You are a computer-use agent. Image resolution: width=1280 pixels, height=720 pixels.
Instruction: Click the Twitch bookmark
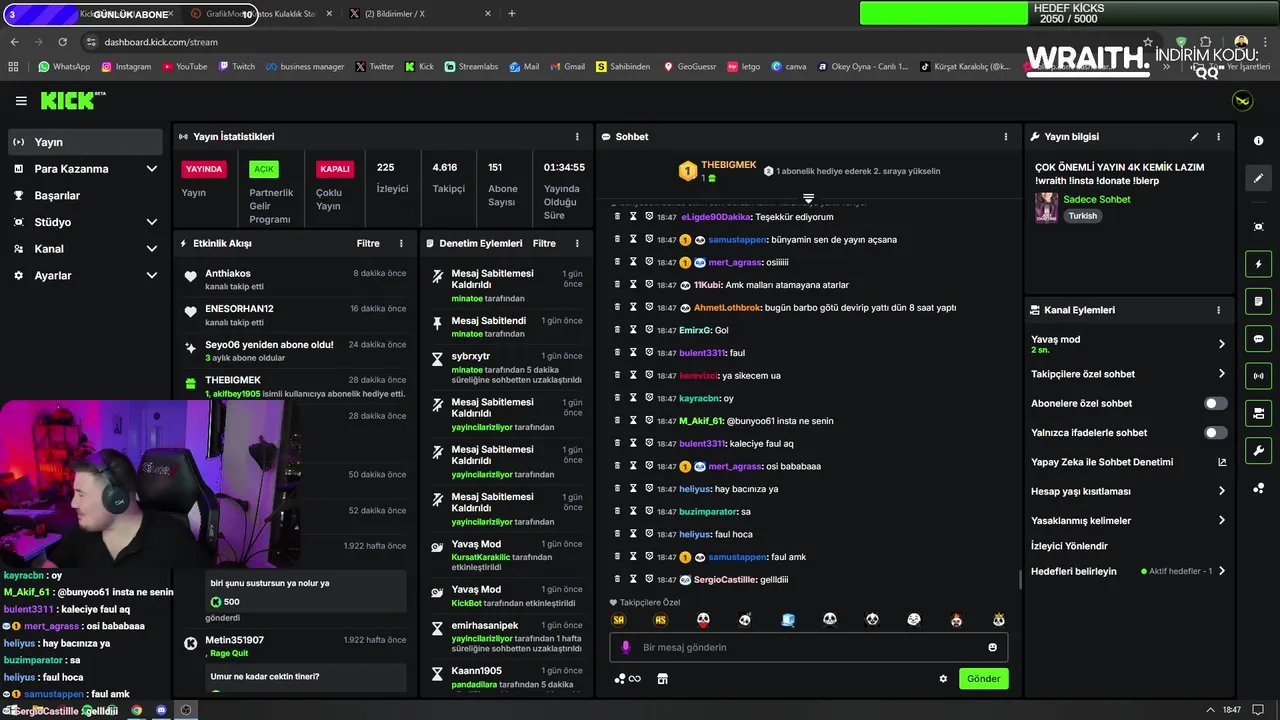pyautogui.click(x=235, y=67)
